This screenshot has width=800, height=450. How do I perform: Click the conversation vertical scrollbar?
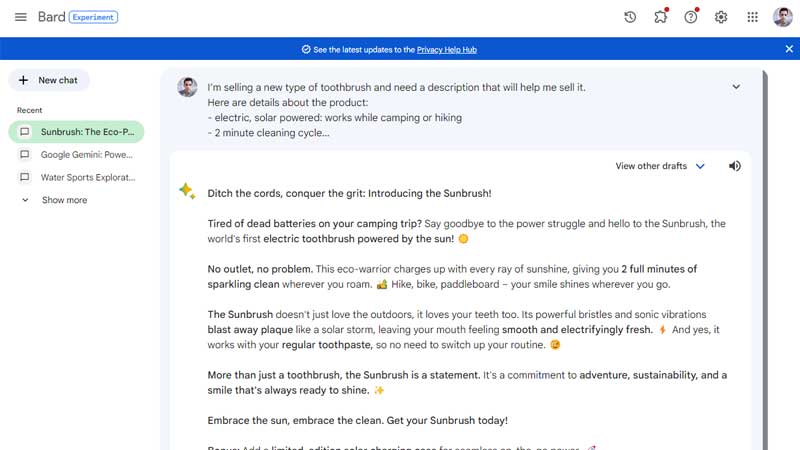point(765,255)
